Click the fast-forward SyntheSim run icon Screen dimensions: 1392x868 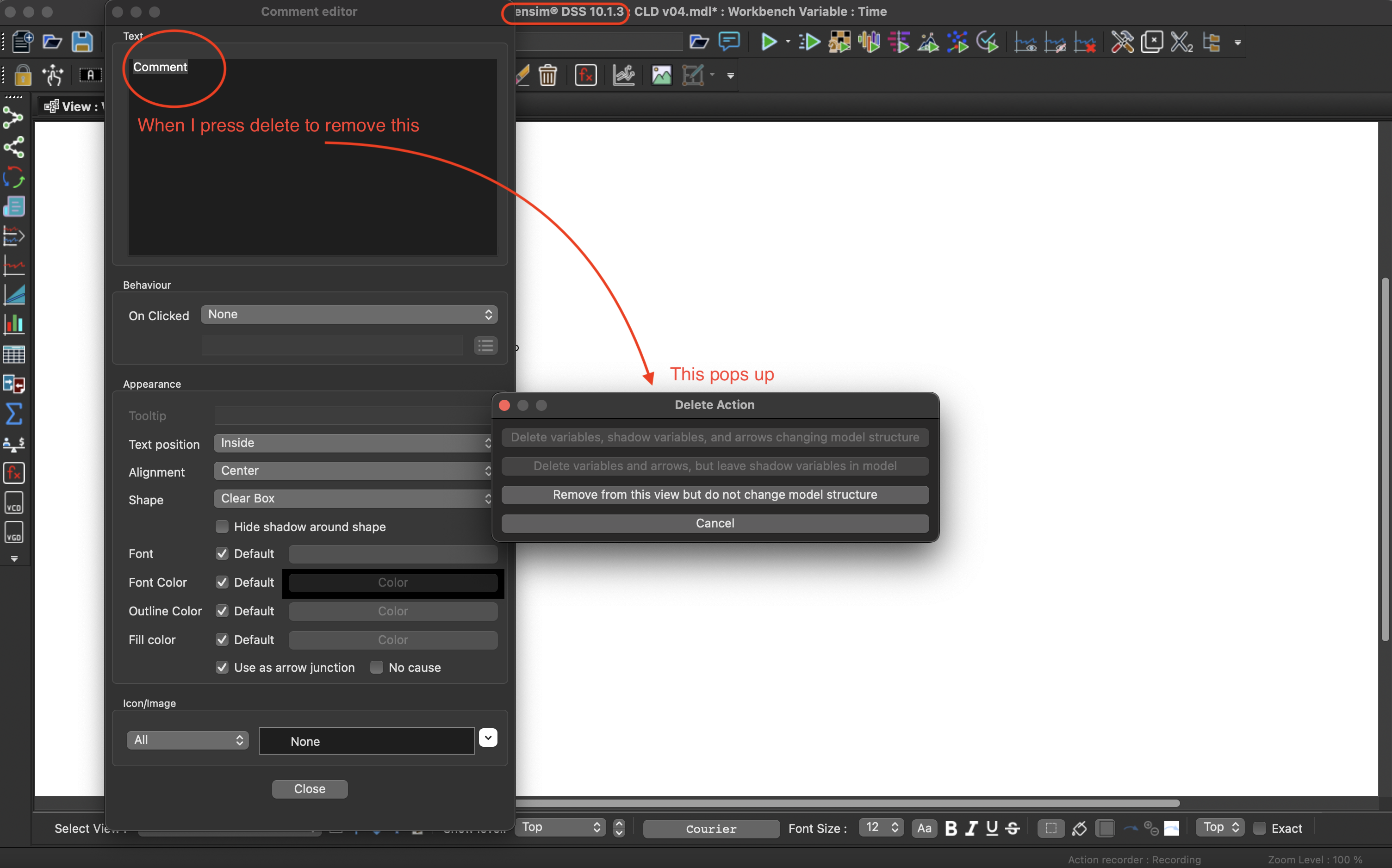coord(809,42)
